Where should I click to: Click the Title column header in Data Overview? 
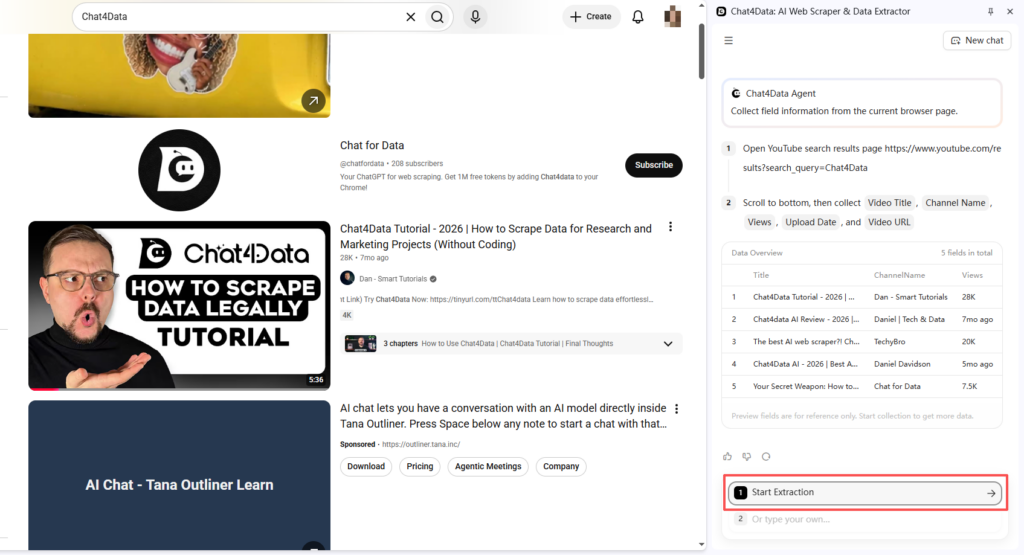[x=761, y=276]
